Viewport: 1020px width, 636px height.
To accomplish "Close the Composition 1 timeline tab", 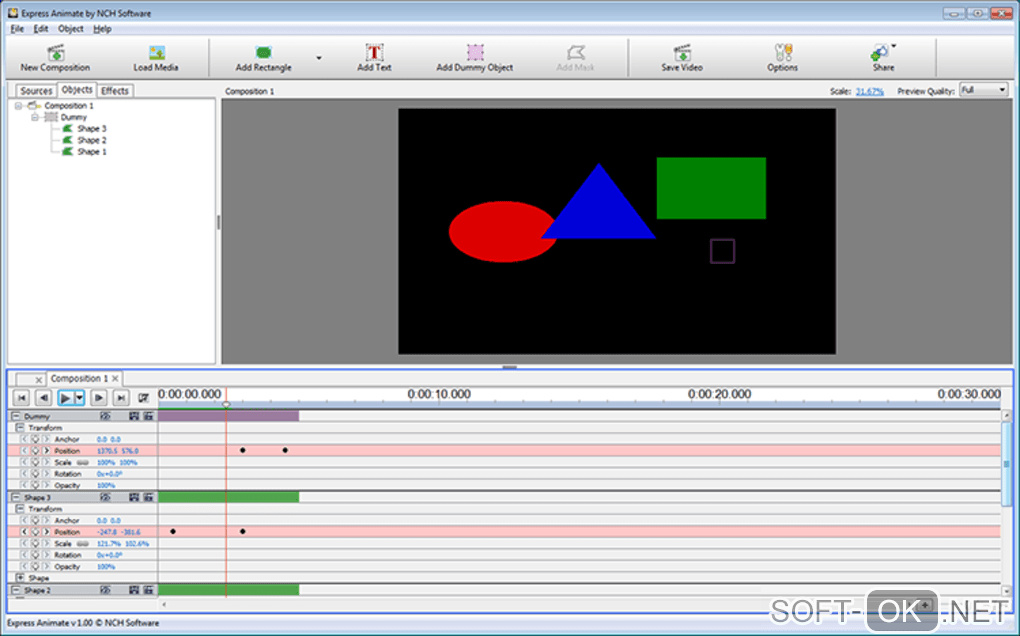I will 115,378.
